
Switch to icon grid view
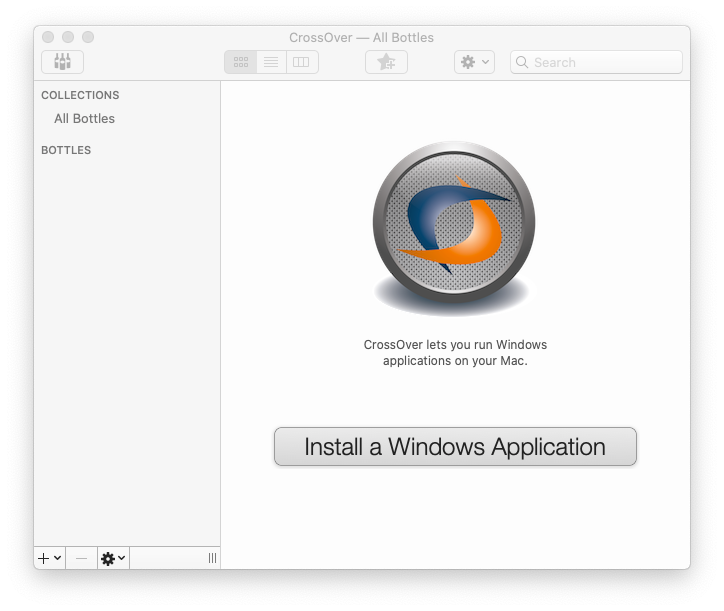(241, 62)
